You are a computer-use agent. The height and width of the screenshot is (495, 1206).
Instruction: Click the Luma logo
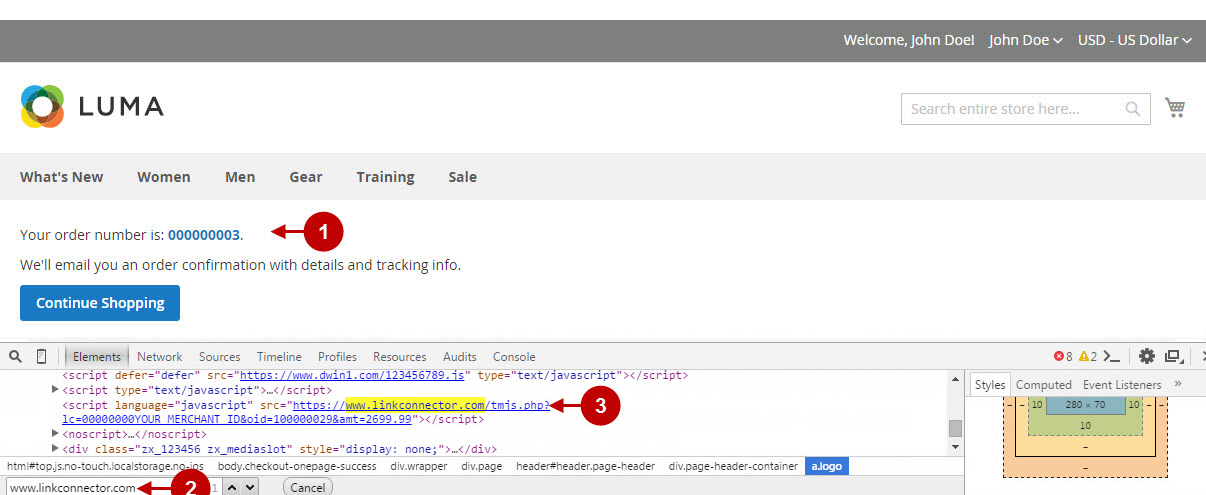point(92,107)
